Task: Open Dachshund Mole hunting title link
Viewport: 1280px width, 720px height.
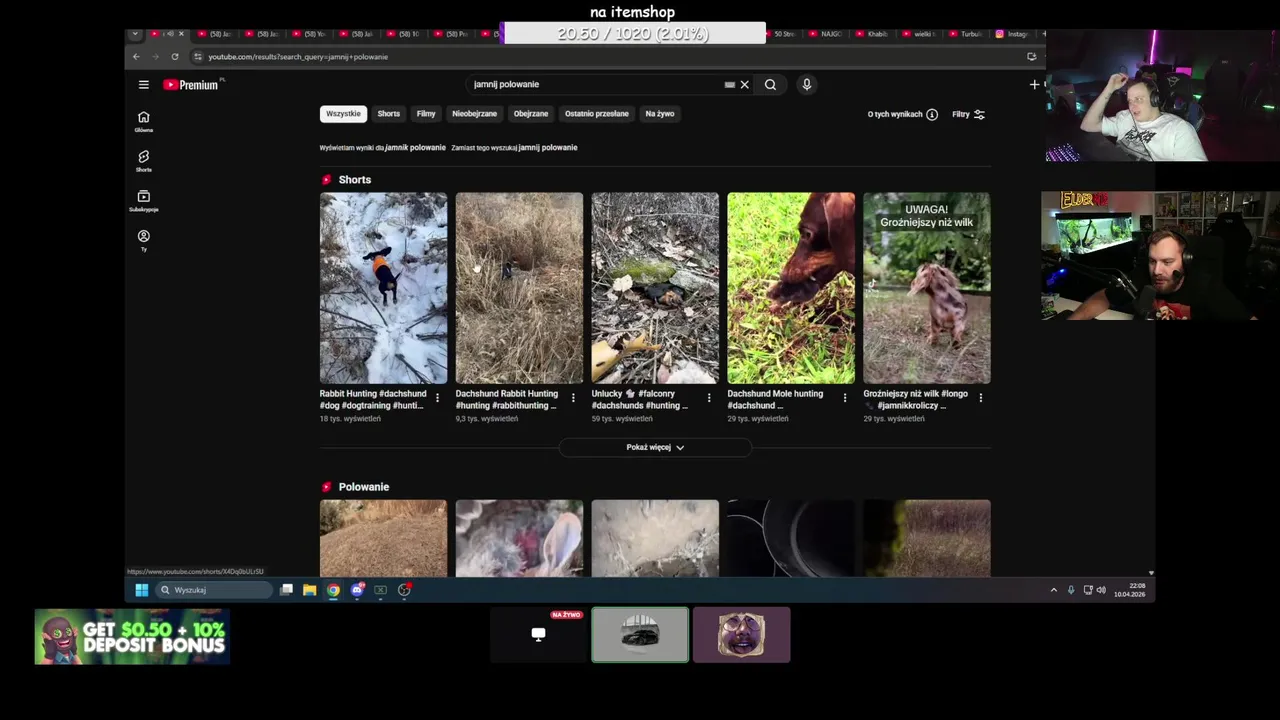Action: (x=776, y=400)
